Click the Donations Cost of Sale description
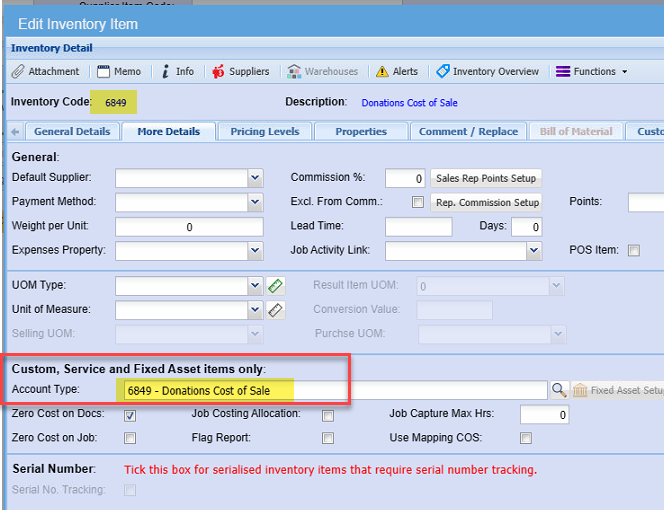 [x=409, y=103]
